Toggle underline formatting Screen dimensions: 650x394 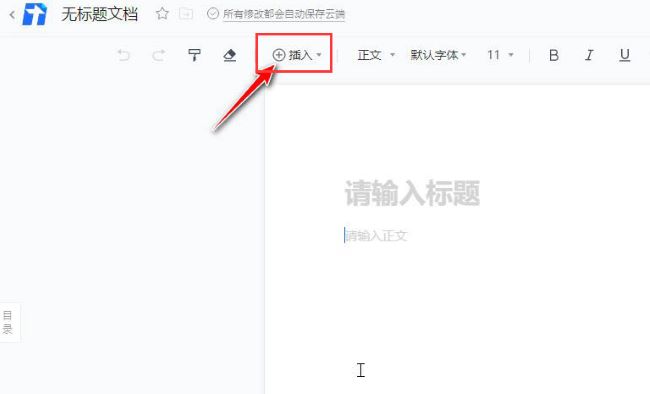point(625,55)
